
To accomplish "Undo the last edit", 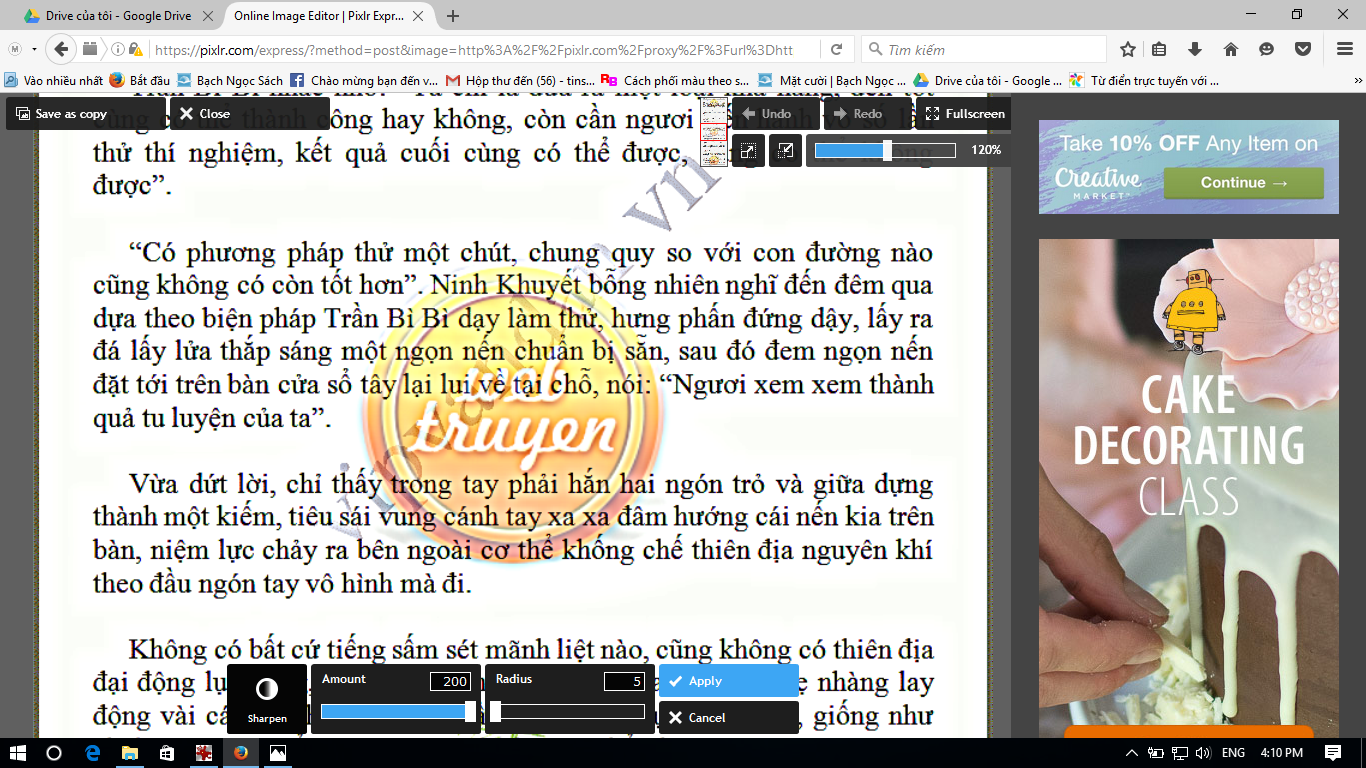I will tap(766, 114).
